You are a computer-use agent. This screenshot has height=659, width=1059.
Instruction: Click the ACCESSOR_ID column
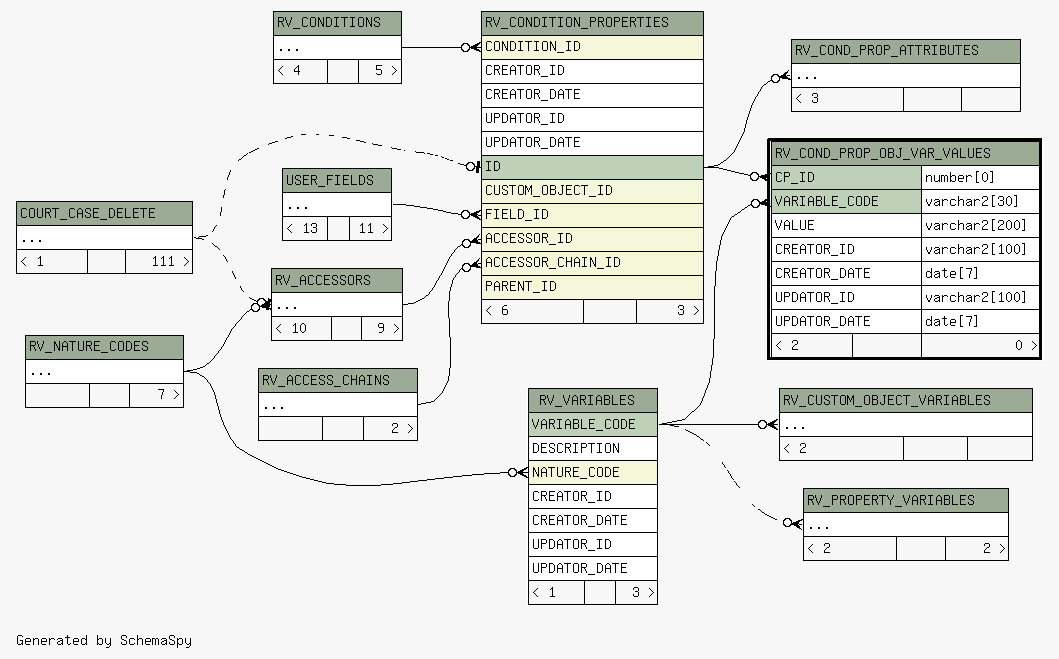coord(592,238)
